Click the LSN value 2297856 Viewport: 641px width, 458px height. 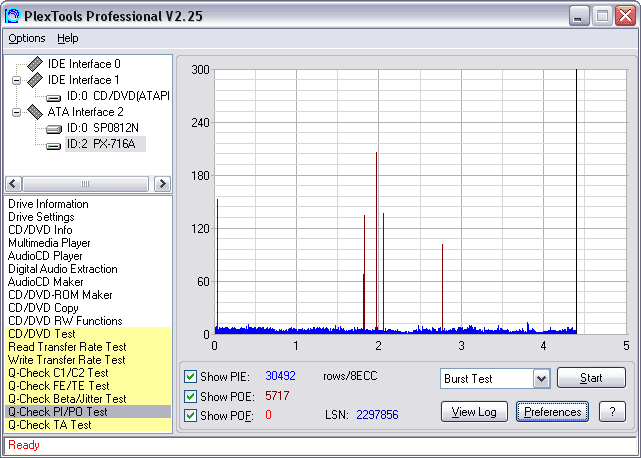[x=377, y=415]
